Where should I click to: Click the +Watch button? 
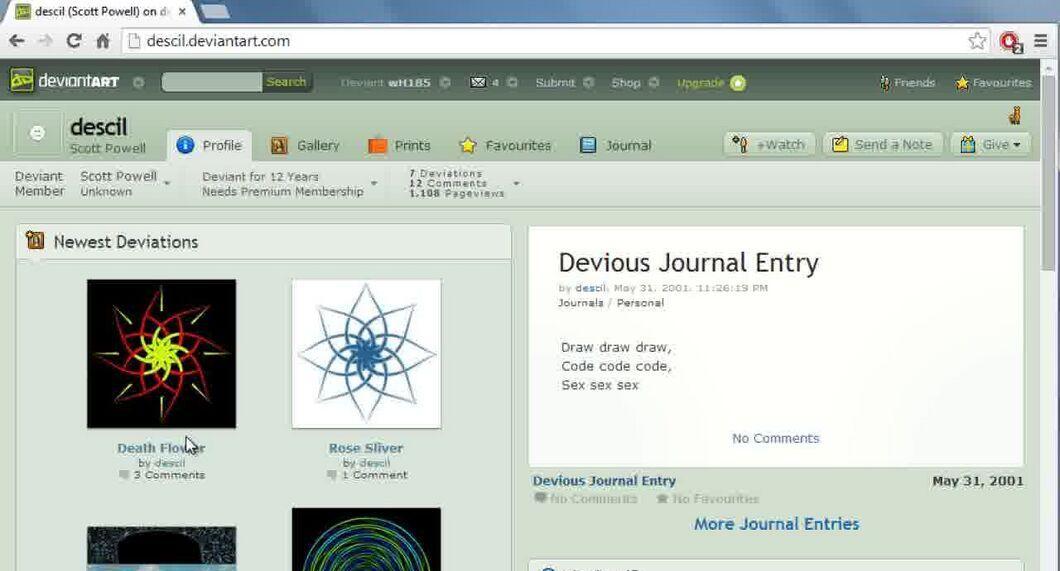point(769,145)
